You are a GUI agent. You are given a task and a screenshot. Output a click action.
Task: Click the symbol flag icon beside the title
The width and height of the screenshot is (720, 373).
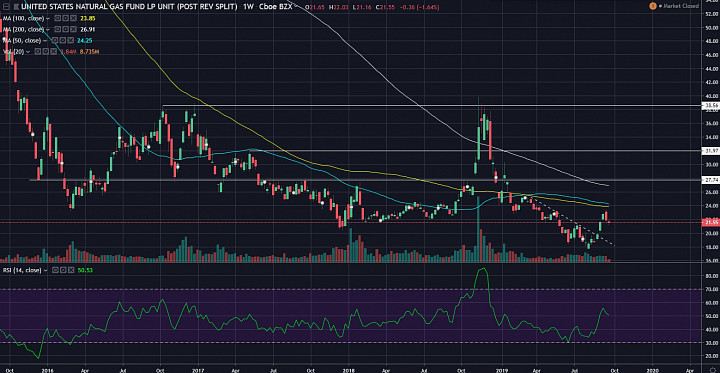[x=16, y=6]
